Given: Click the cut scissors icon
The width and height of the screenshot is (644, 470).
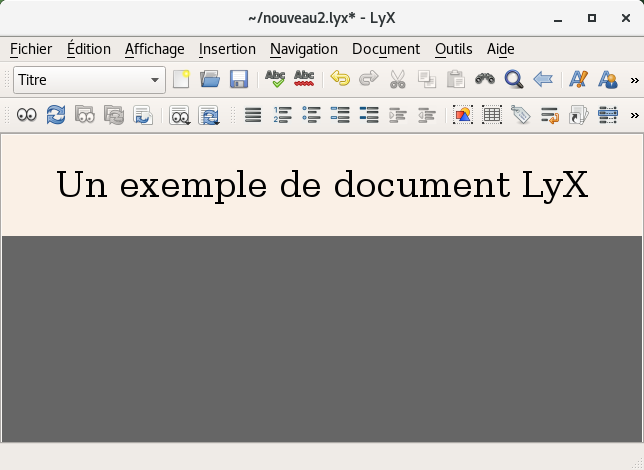Looking at the screenshot, I should point(398,79).
